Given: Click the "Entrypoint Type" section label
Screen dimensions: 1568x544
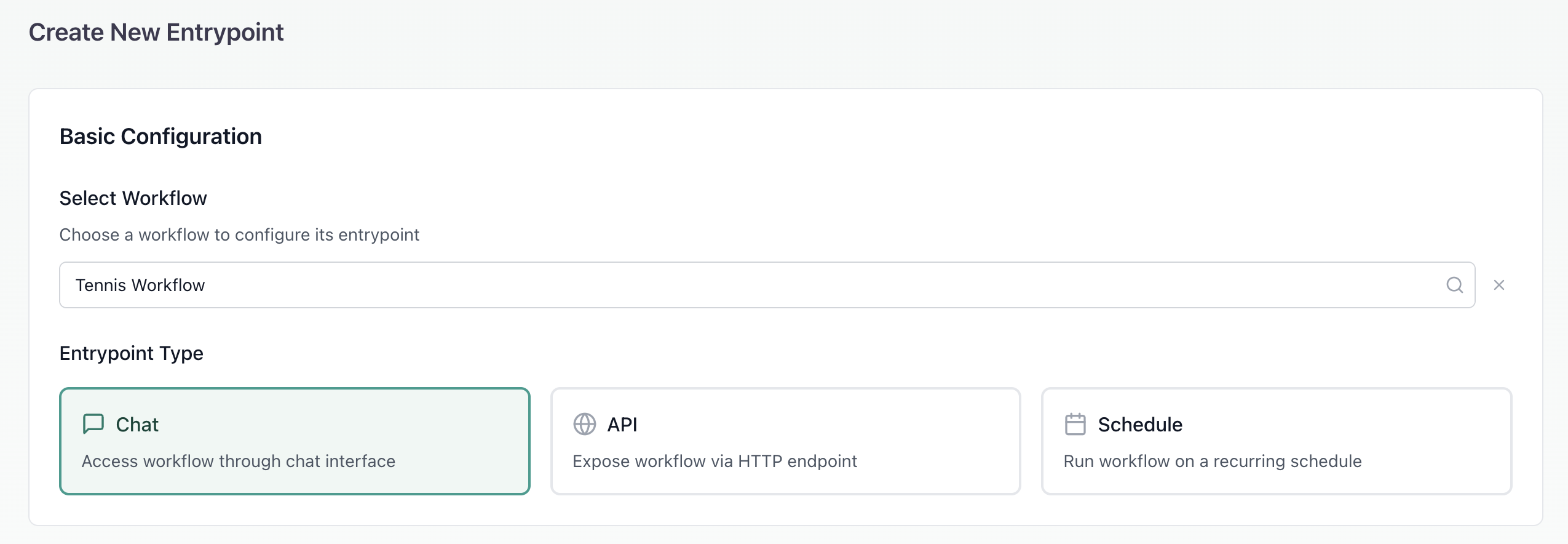Looking at the screenshot, I should click(x=131, y=353).
